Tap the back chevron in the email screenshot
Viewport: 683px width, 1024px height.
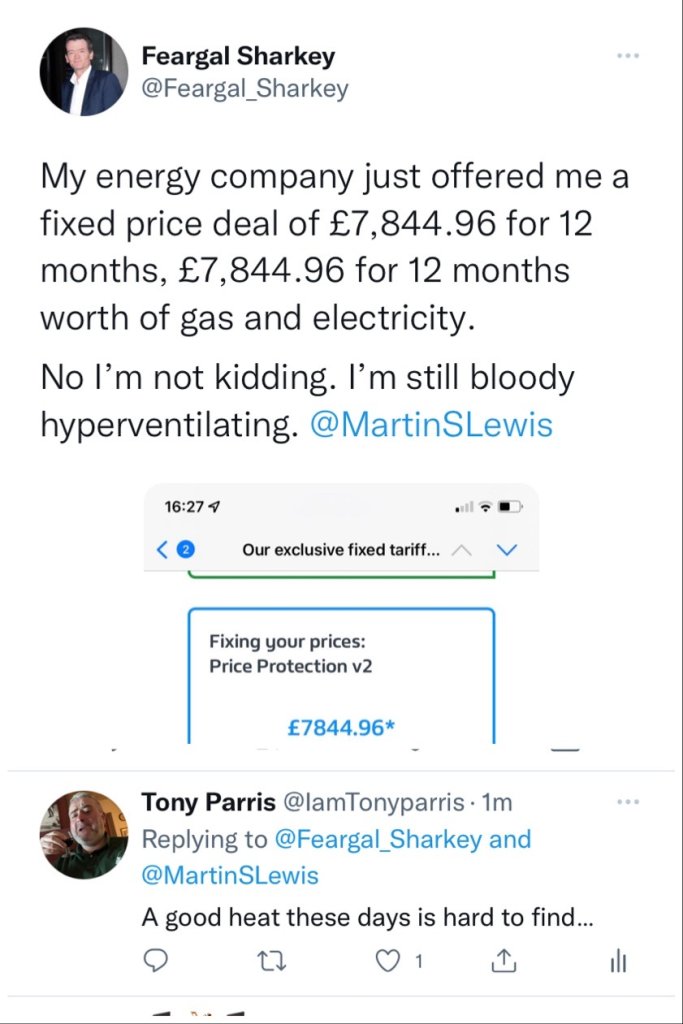pyautogui.click(x=164, y=549)
